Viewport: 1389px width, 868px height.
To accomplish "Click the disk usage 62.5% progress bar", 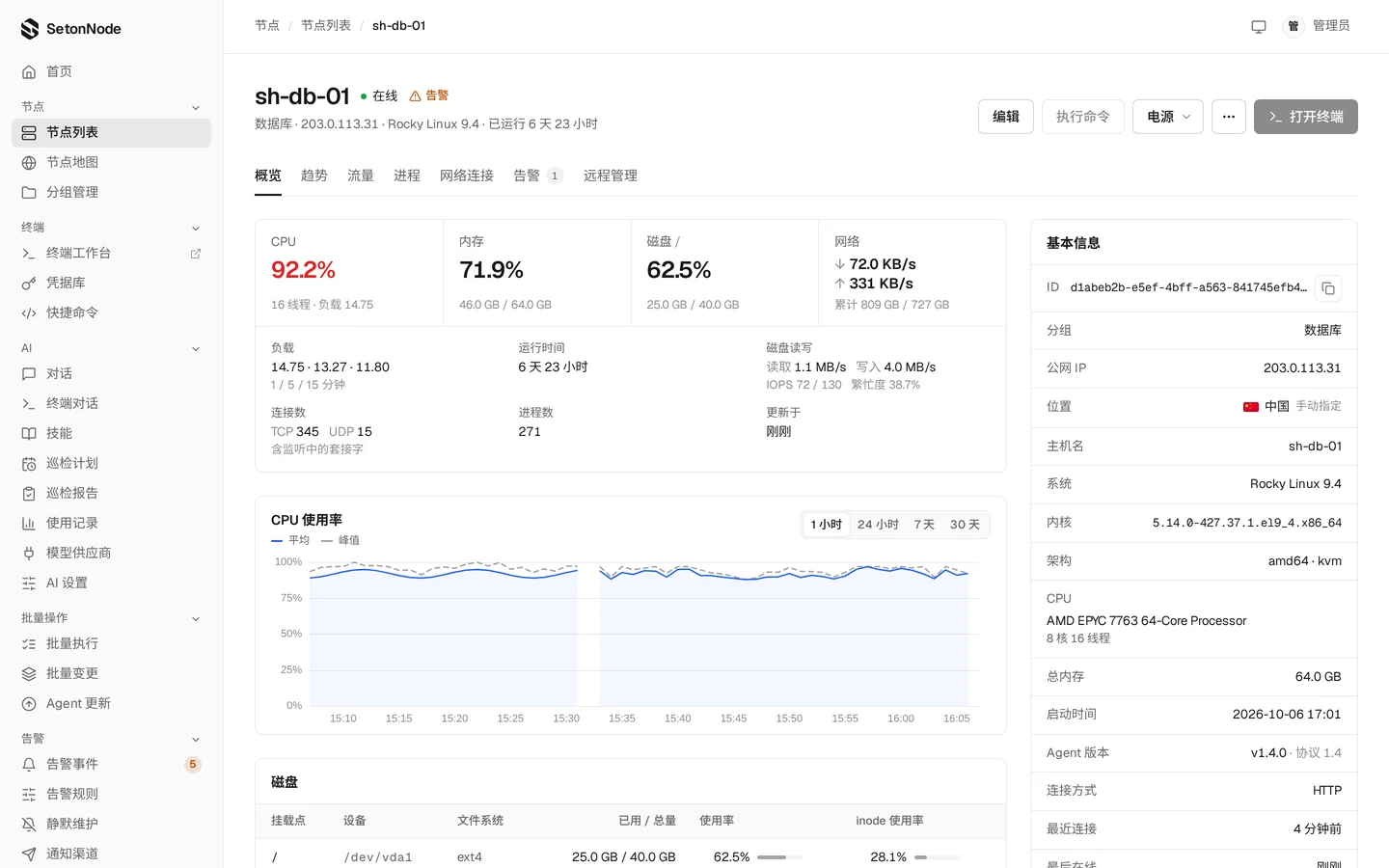I will (x=780, y=857).
